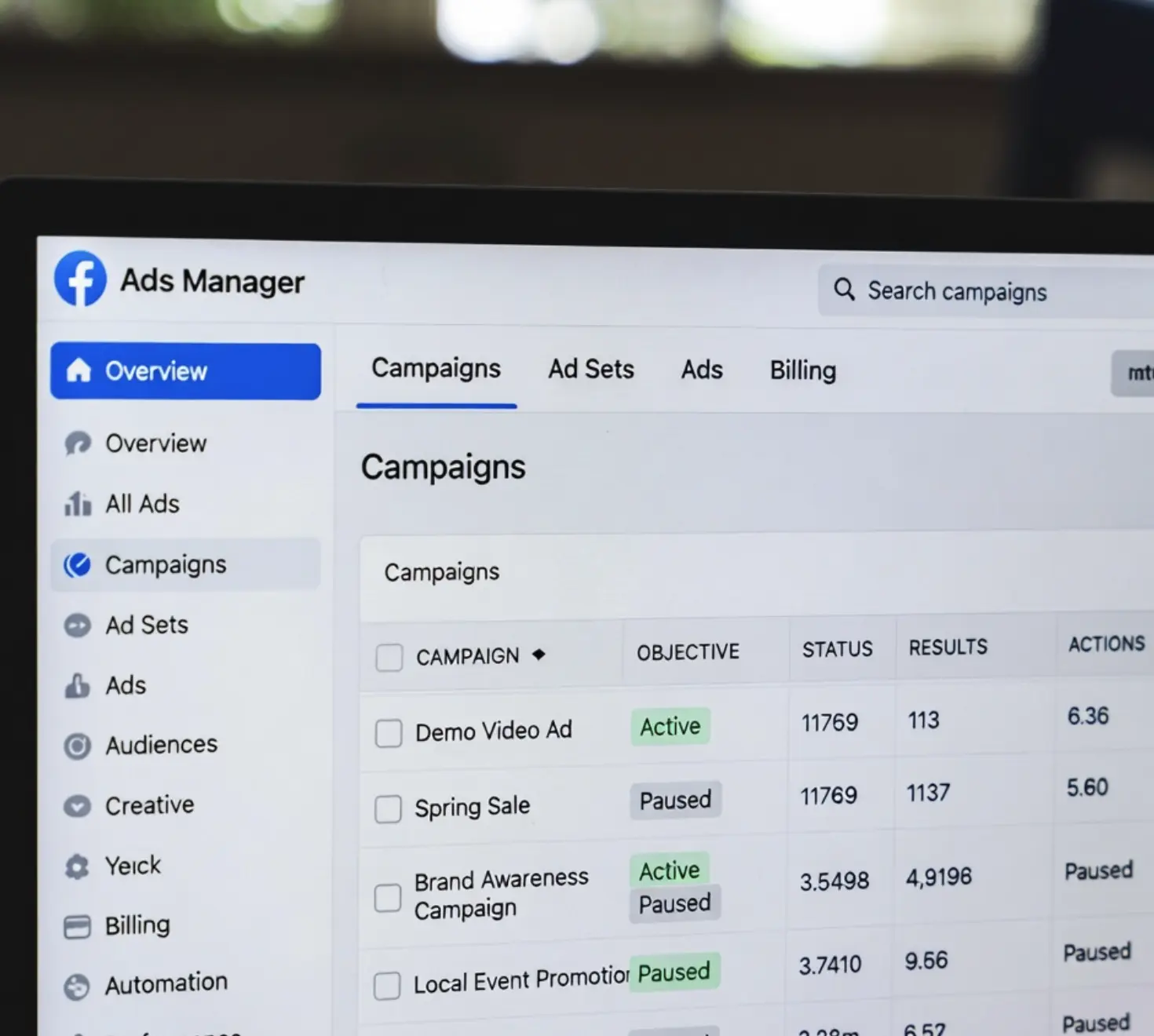
Task: Click the 3.5498 status value
Action: point(834,881)
